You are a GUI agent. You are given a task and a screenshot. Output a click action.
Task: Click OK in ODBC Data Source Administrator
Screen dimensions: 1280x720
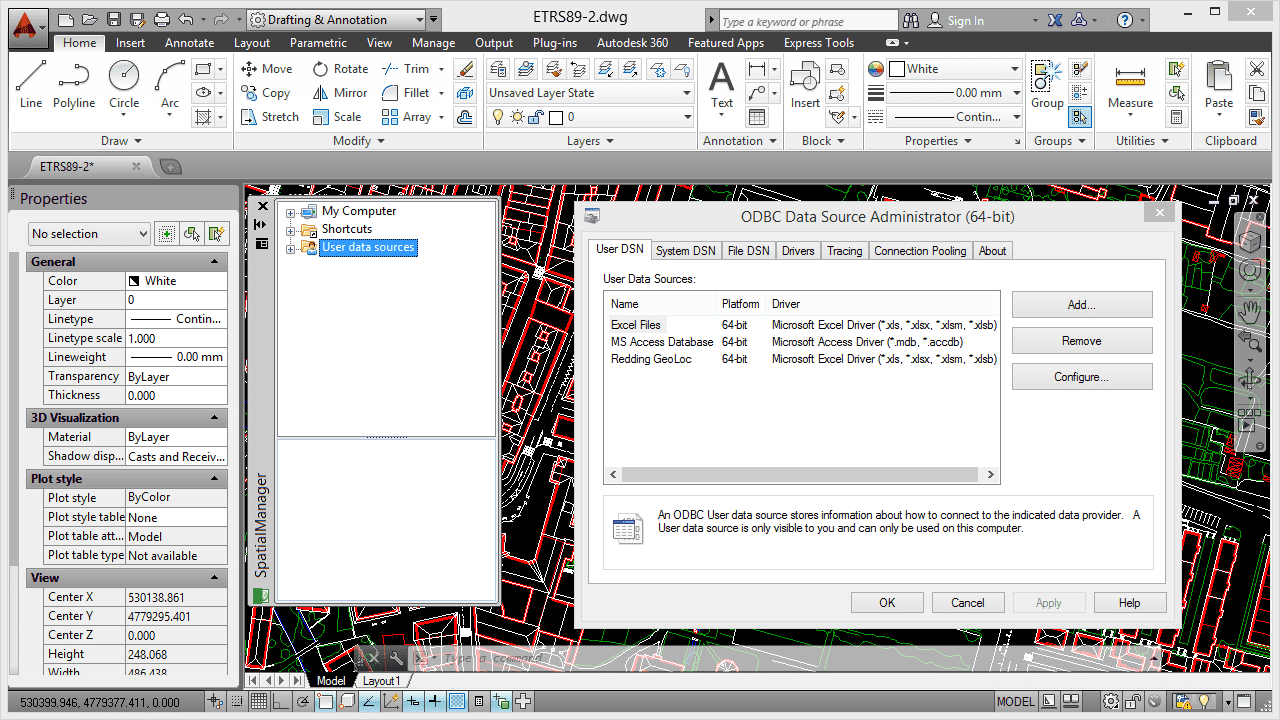(887, 603)
